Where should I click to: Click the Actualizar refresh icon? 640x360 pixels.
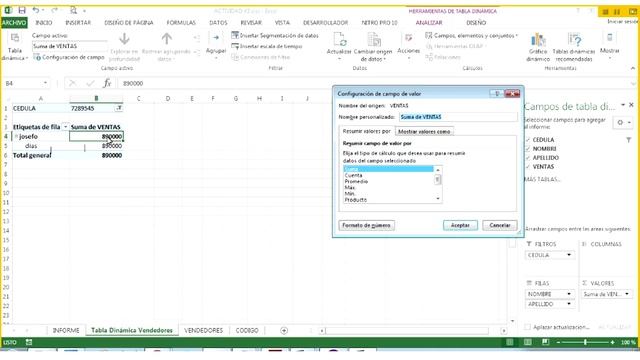coord(339,39)
